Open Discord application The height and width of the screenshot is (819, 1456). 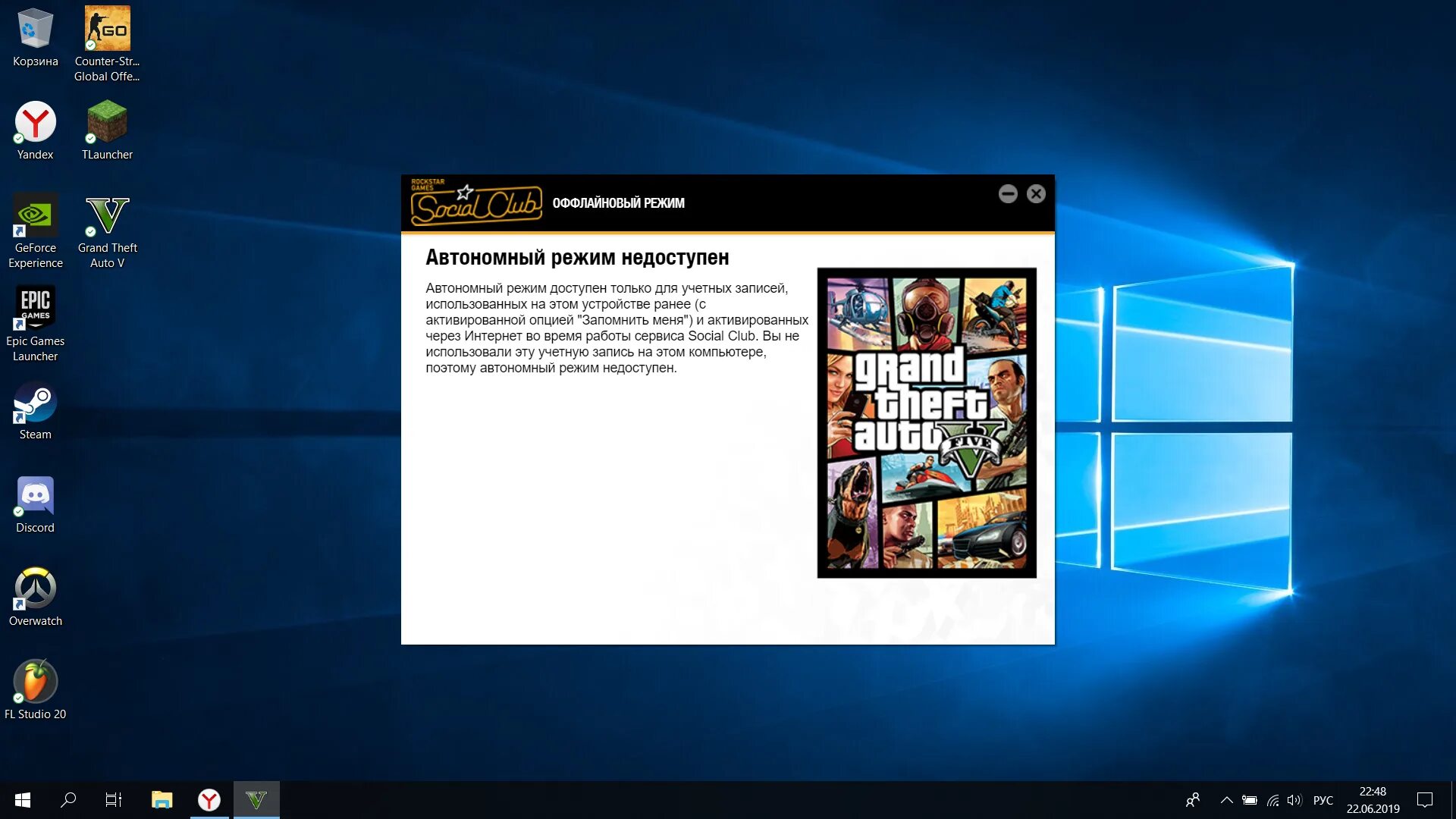coord(33,498)
